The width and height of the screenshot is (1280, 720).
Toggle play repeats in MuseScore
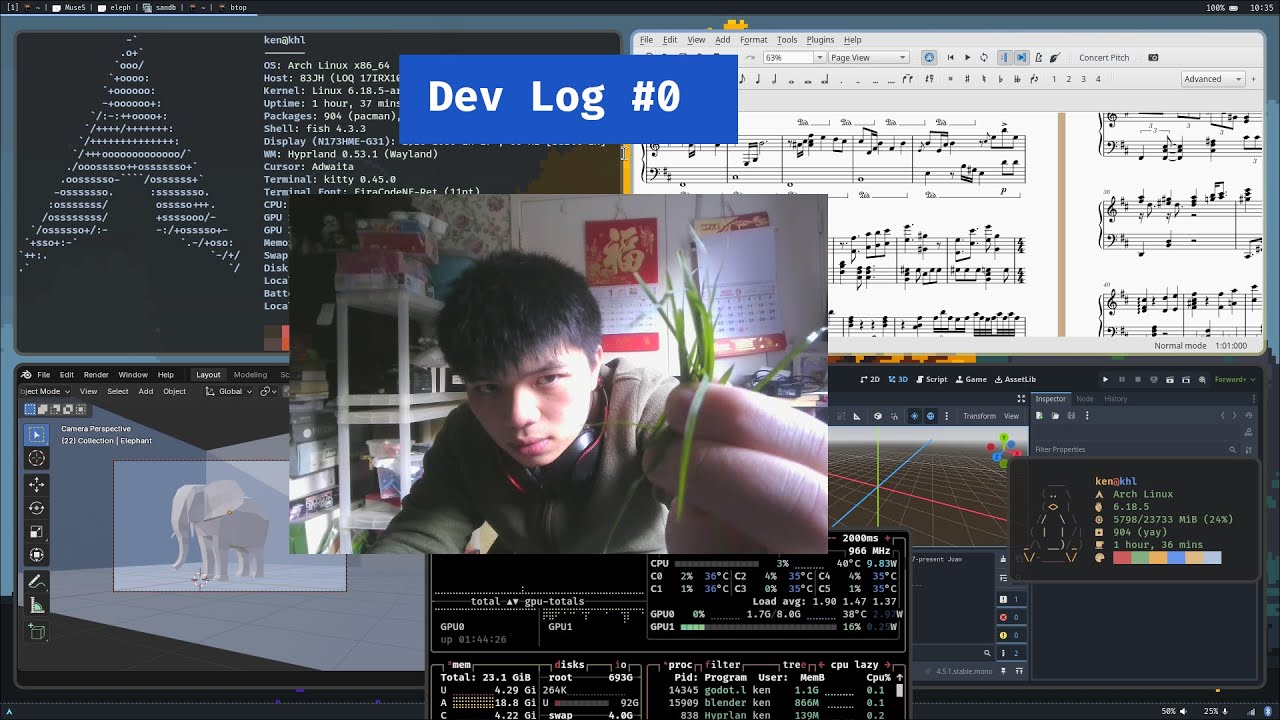[1005, 57]
